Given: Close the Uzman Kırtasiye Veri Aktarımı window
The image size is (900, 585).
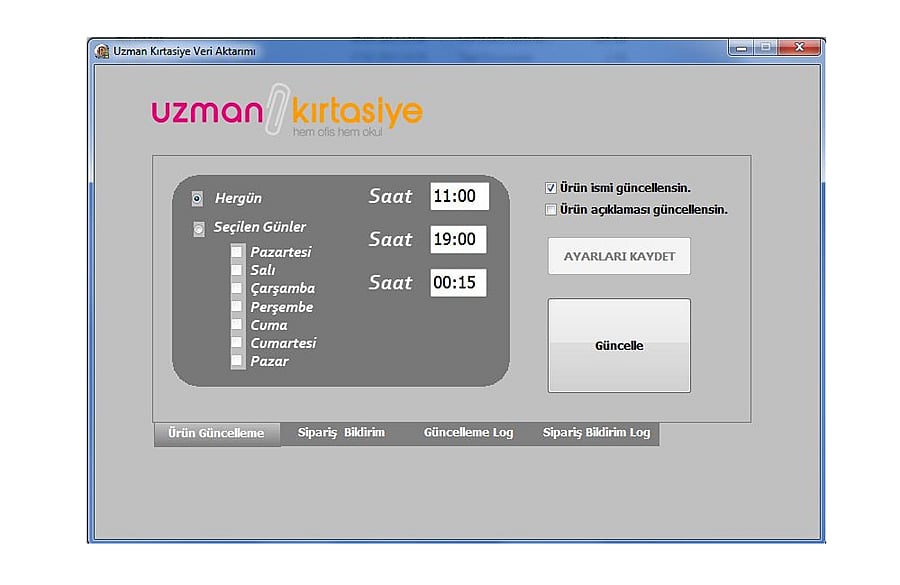Looking at the screenshot, I should [799, 48].
